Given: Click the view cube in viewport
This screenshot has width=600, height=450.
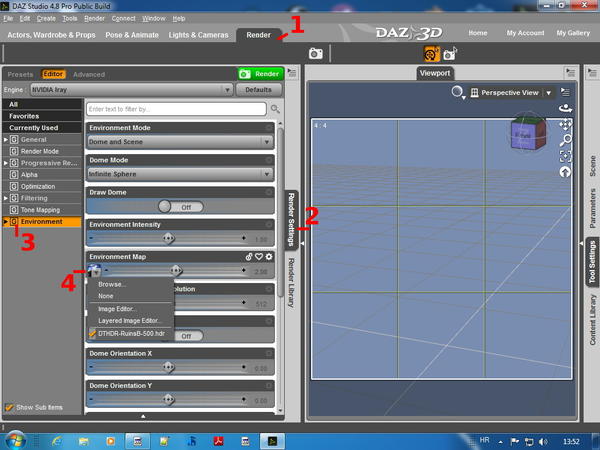Looking at the screenshot, I should pyautogui.click(x=528, y=132).
